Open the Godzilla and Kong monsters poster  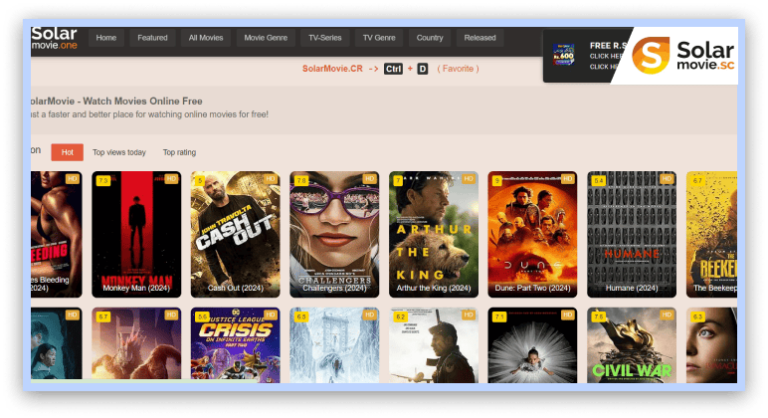[136, 345]
